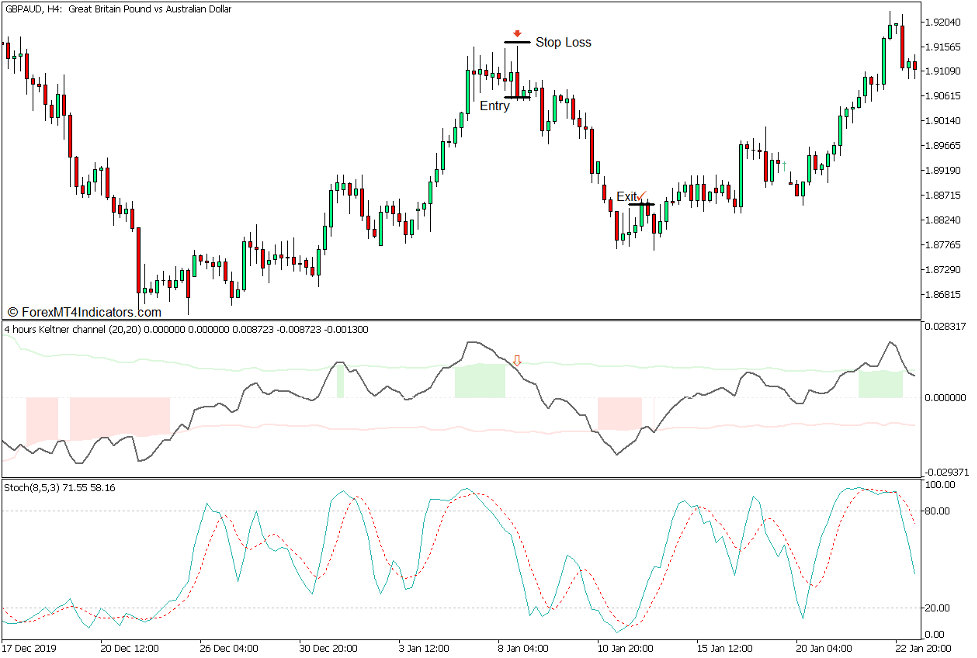
Task: Click the Stop Loss text label
Action: point(564,42)
